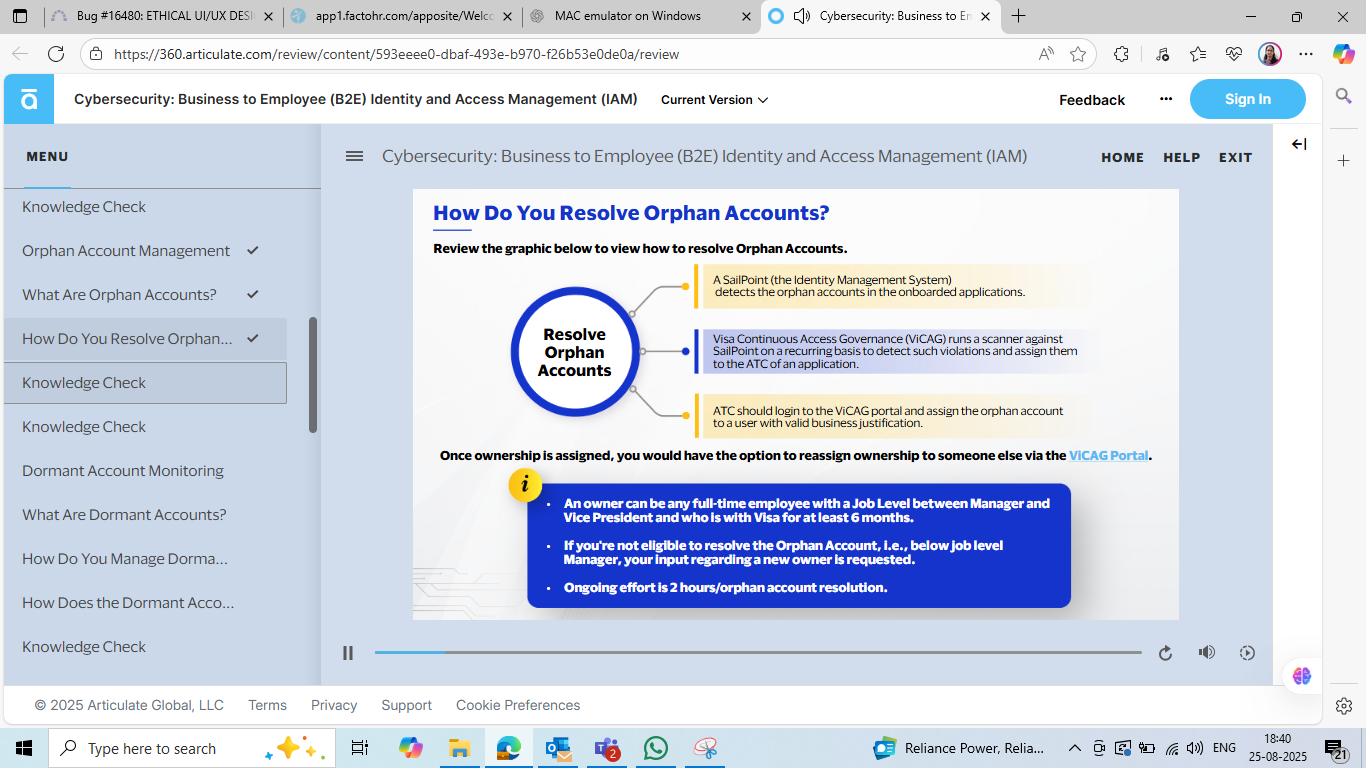Image resolution: width=1366 pixels, height=768 pixels.
Task: Open Microsoft Teams from the taskbar
Action: [607, 748]
